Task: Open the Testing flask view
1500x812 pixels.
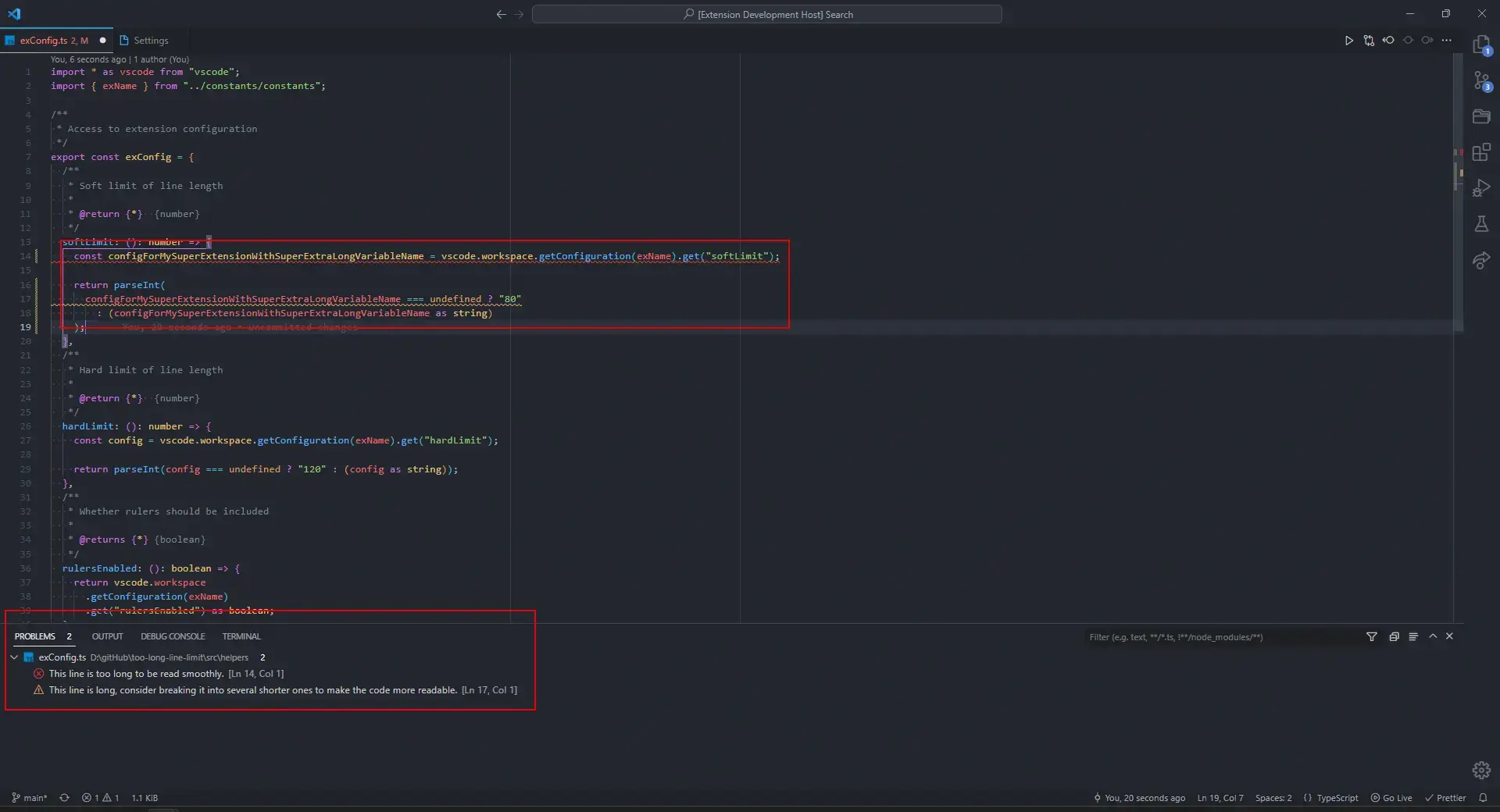Action: [1481, 224]
